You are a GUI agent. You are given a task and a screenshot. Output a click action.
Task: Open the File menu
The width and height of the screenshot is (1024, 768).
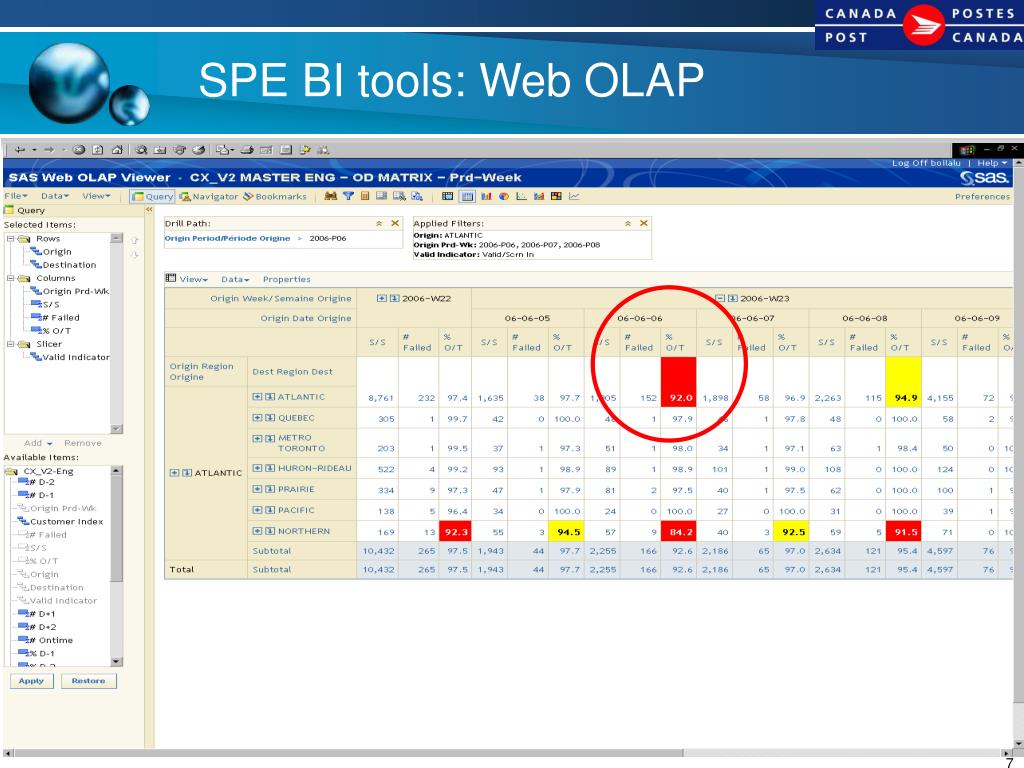(16, 196)
